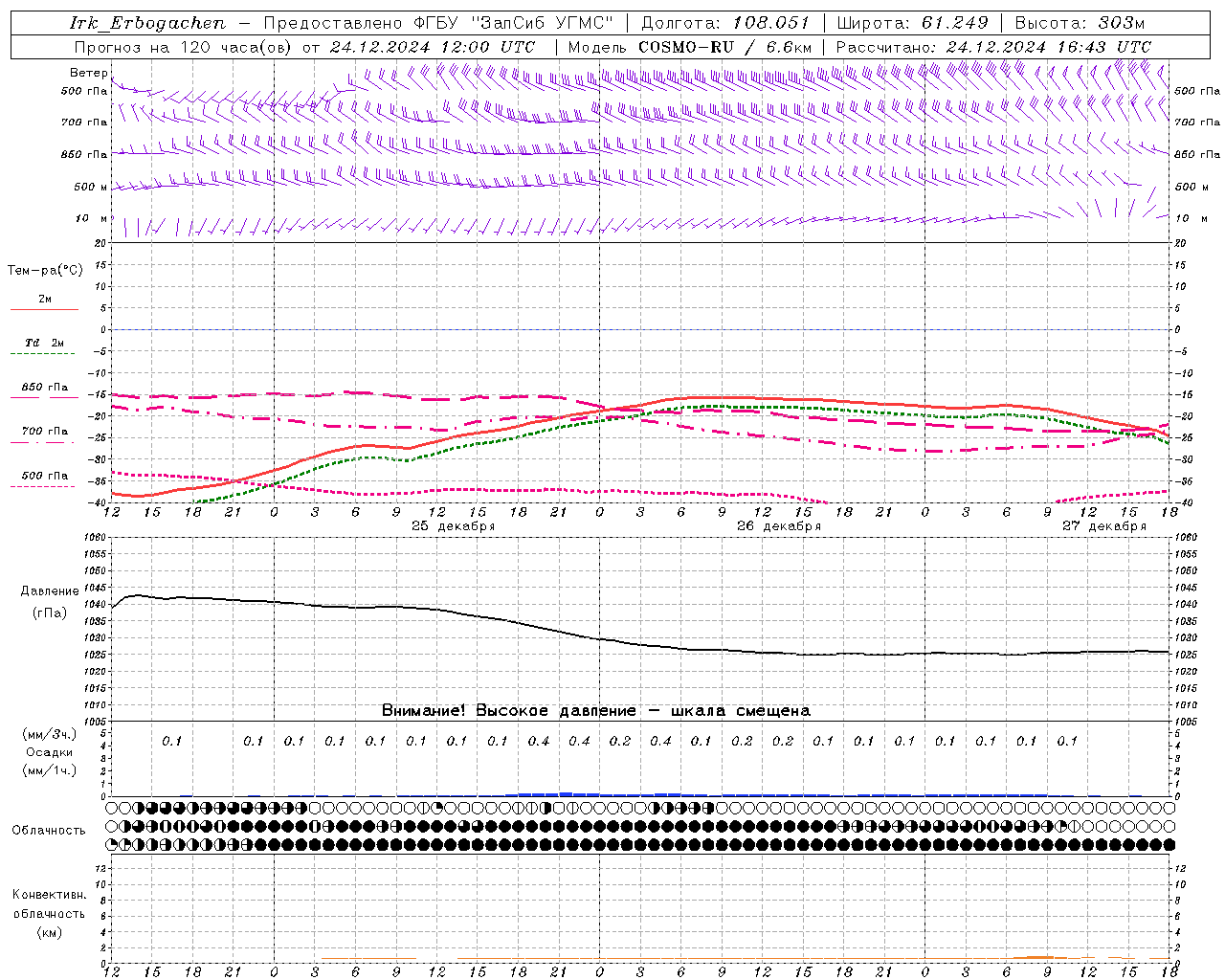This screenshot has height=980, width=1225.
Task: Select the '(мм/1ч.)' precipitation unit label
Action: 49,770
